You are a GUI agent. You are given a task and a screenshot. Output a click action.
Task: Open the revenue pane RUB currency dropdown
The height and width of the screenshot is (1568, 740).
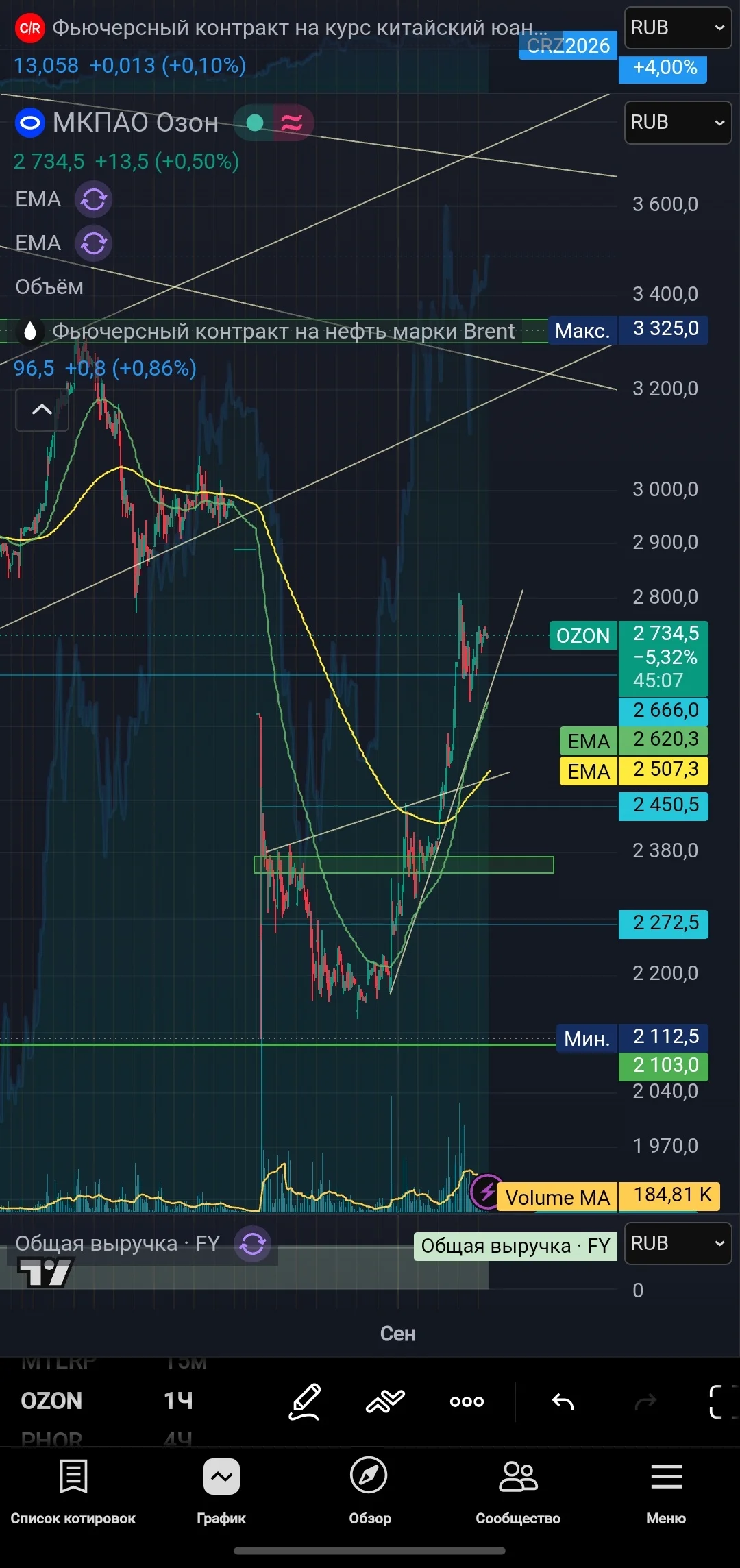click(678, 1243)
